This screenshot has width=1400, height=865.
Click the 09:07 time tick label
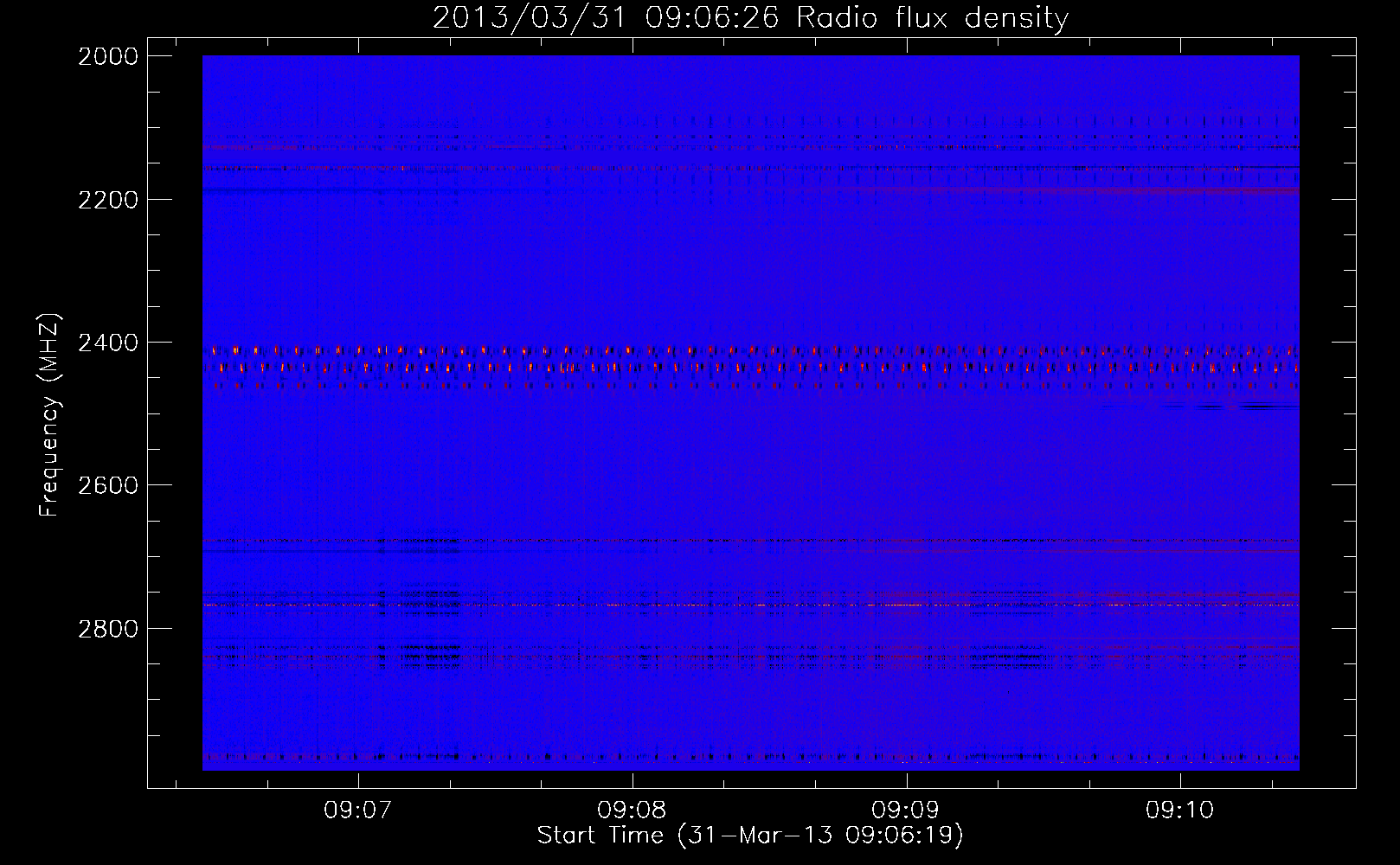(358, 811)
